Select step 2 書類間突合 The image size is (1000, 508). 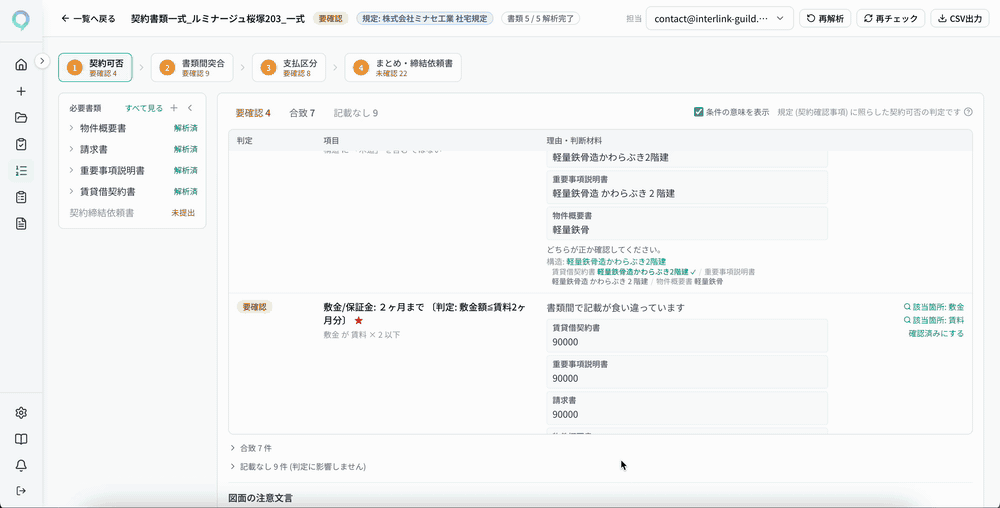[x=192, y=68]
